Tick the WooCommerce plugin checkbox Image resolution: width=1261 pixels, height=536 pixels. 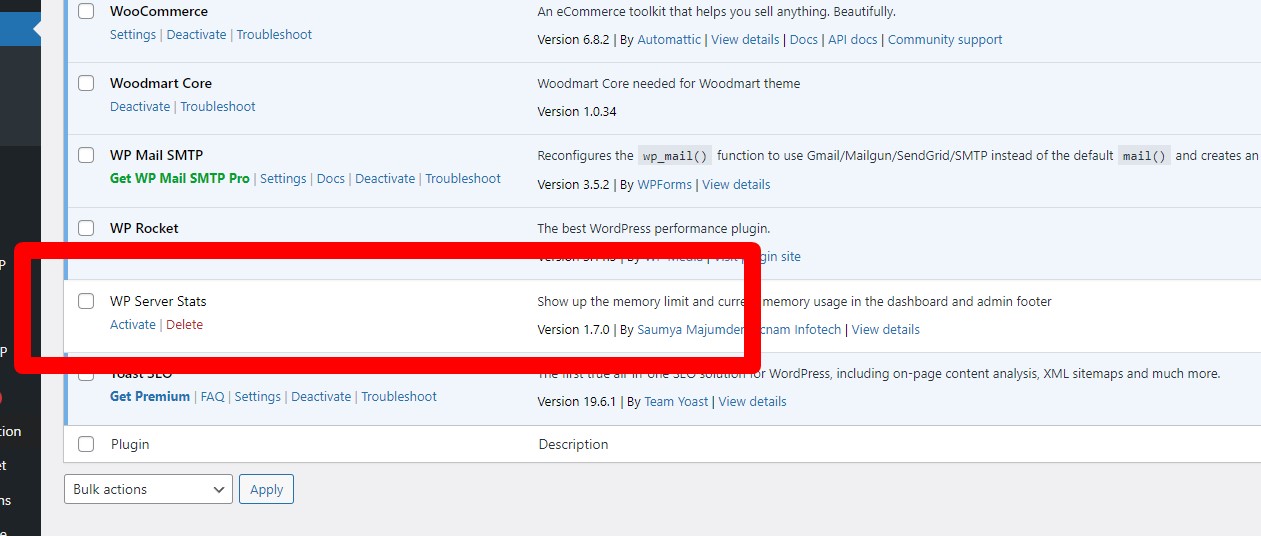coord(86,11)
